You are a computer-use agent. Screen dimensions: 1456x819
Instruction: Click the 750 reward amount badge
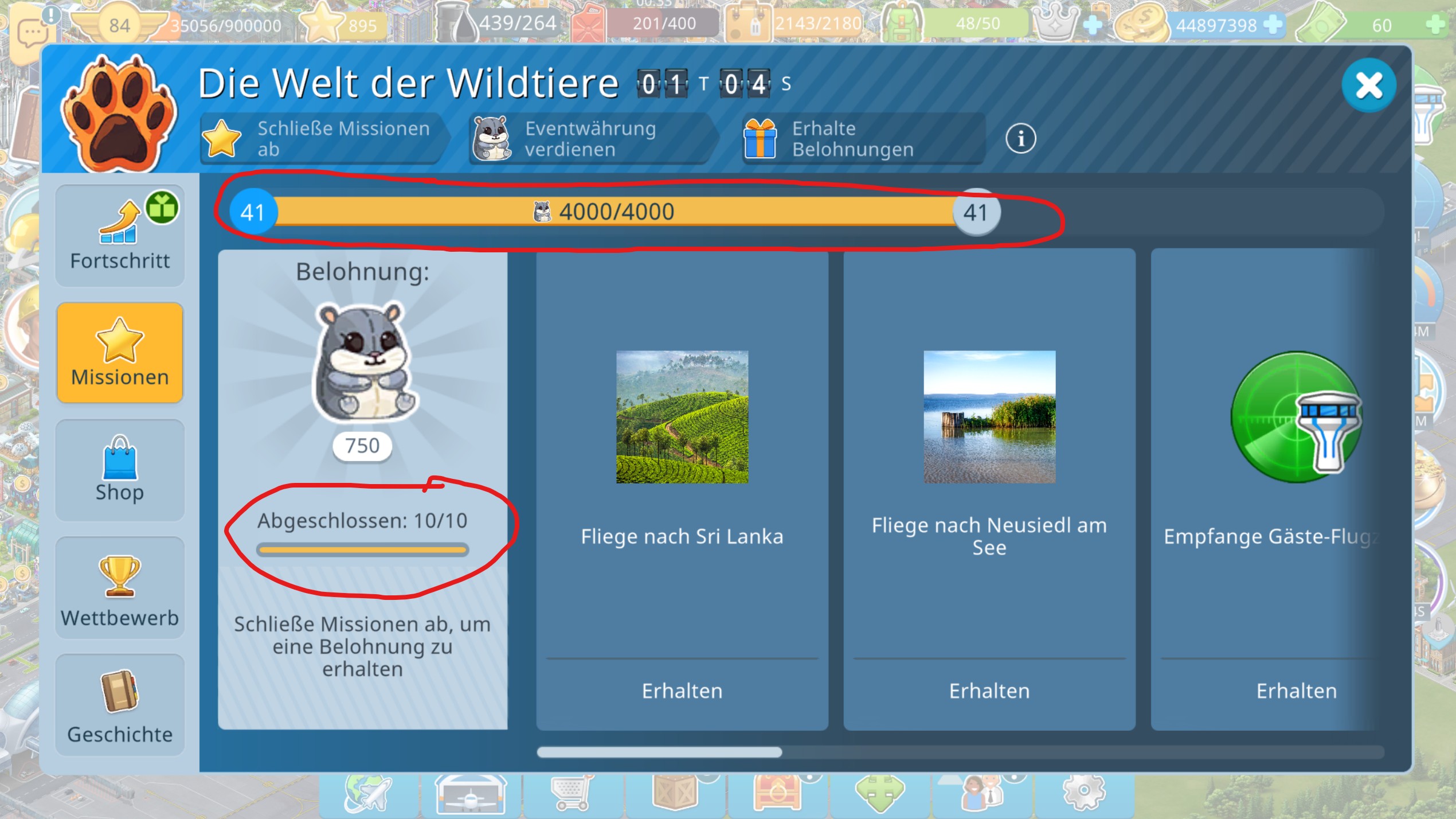[362, 446]
